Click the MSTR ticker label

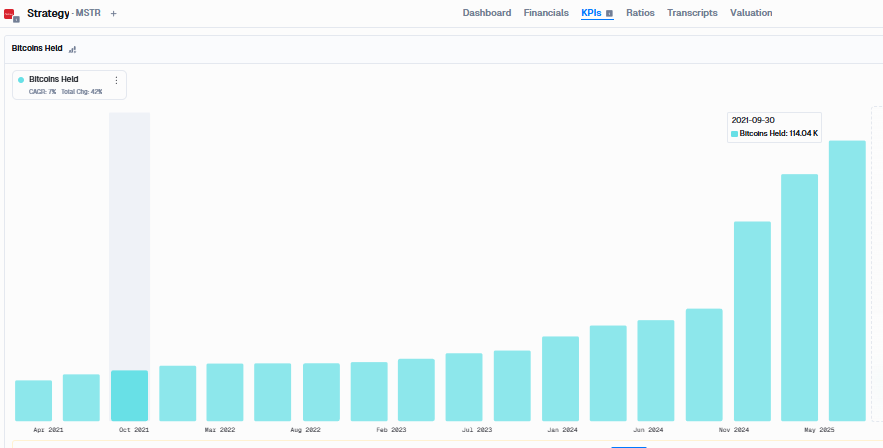coord(88,13)
